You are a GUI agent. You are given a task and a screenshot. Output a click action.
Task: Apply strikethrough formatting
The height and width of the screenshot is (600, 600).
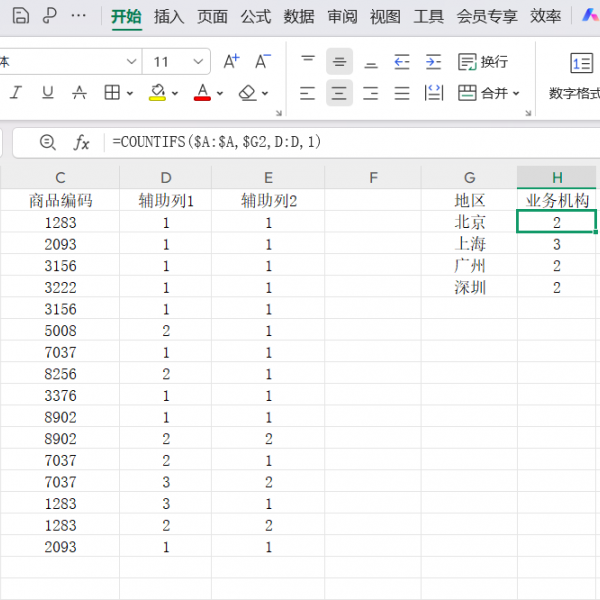80,93
